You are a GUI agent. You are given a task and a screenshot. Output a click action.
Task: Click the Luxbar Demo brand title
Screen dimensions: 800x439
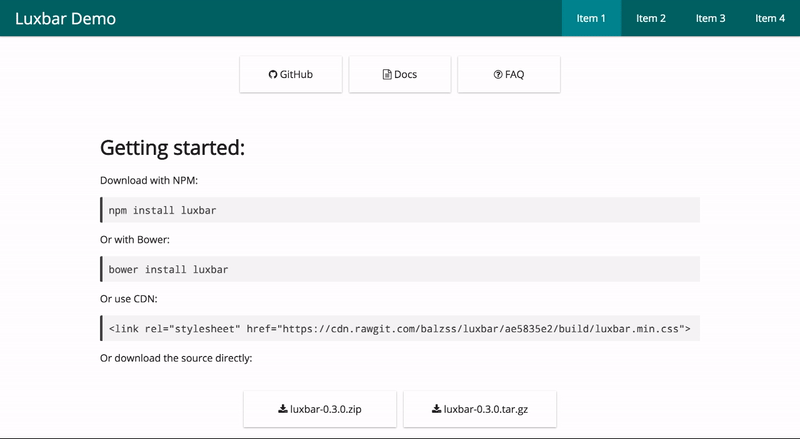(x=65, y=18)
